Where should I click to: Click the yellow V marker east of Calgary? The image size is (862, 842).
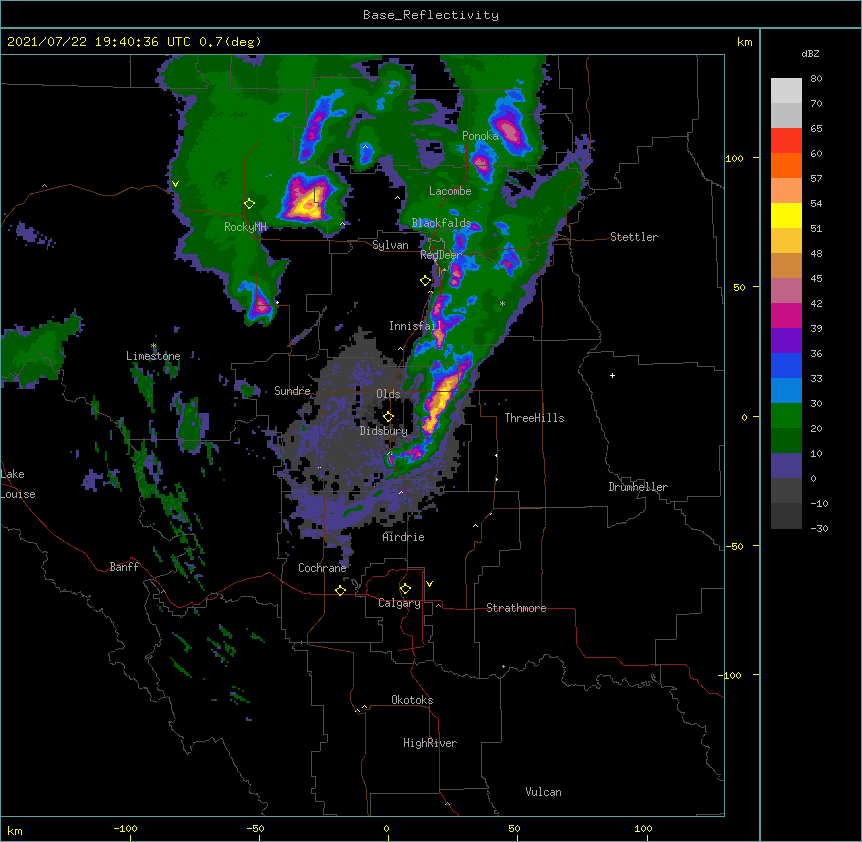pos(429,584)
